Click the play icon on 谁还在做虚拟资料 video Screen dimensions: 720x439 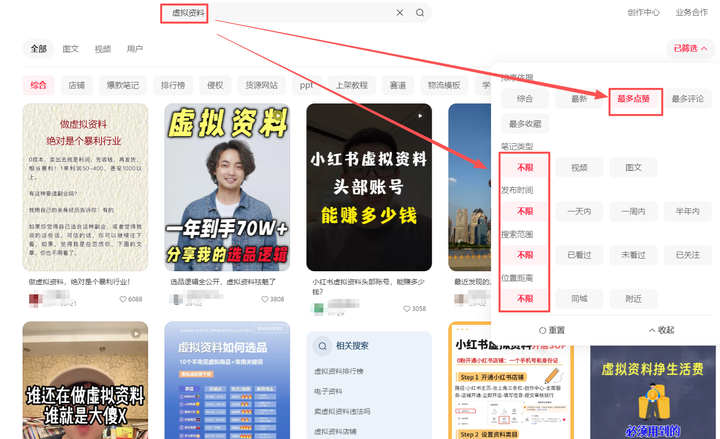click(x=136, y=333)
